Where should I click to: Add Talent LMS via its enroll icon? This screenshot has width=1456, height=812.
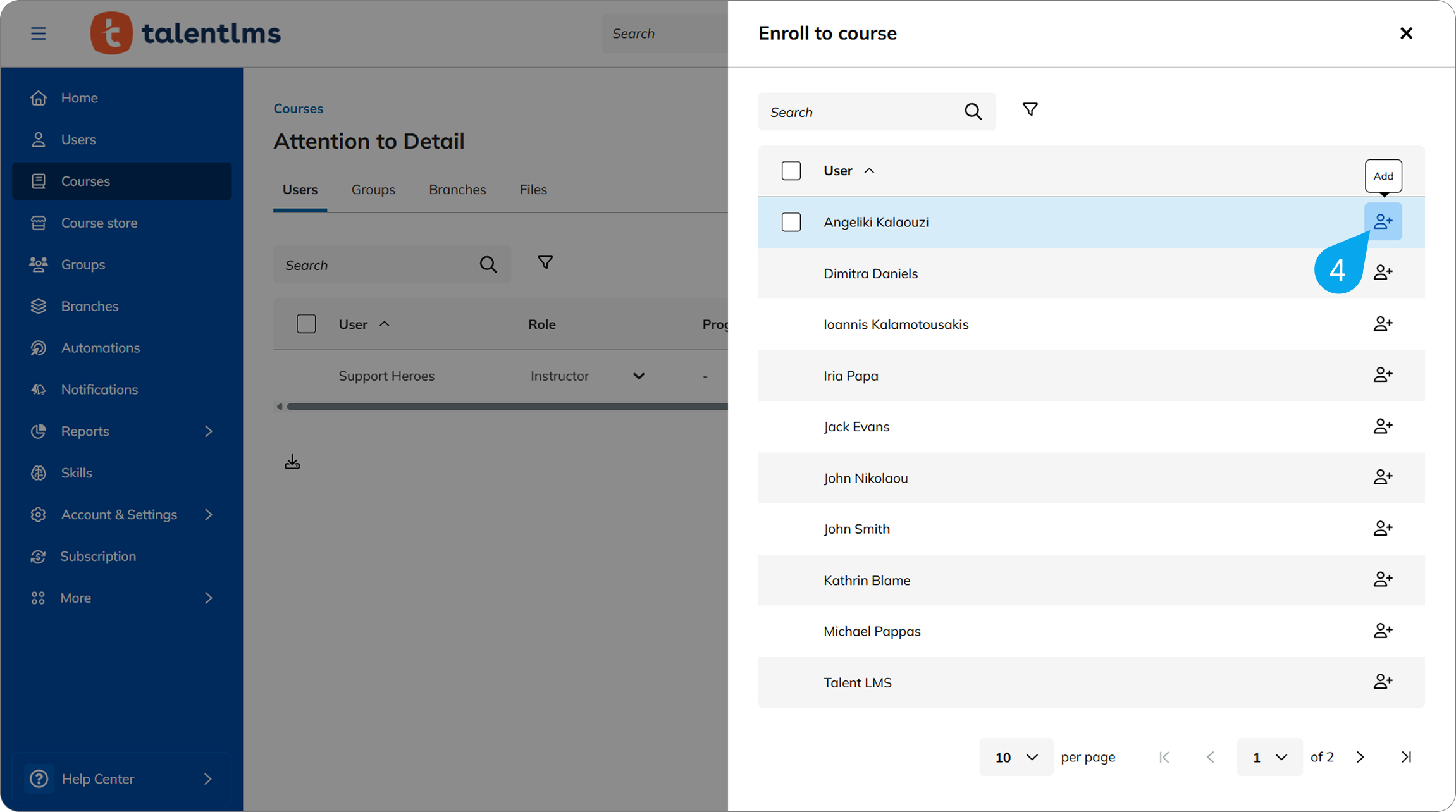[x=1383, y=681]
